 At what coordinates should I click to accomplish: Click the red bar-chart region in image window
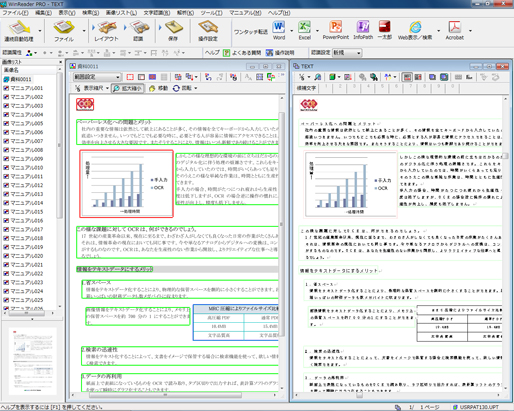click(x=126, y=184)
